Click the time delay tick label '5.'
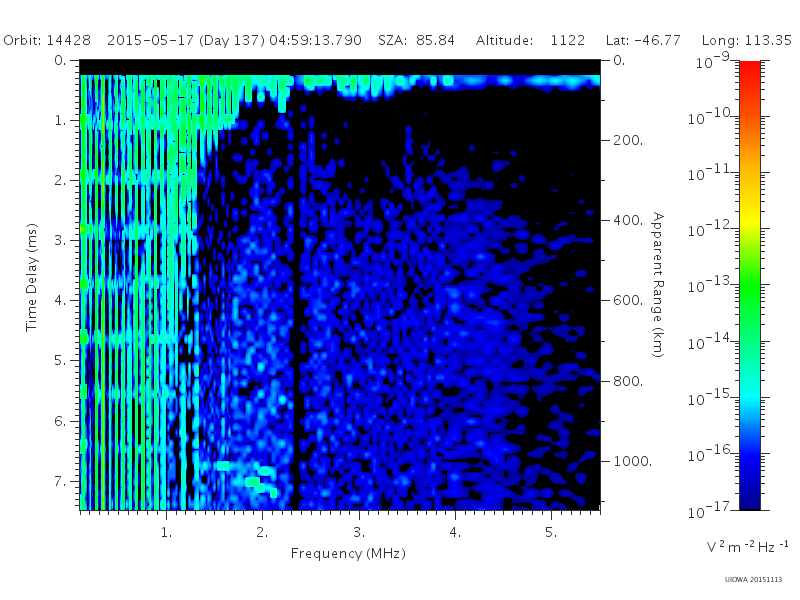800x600 pixels. click(61, 361)
